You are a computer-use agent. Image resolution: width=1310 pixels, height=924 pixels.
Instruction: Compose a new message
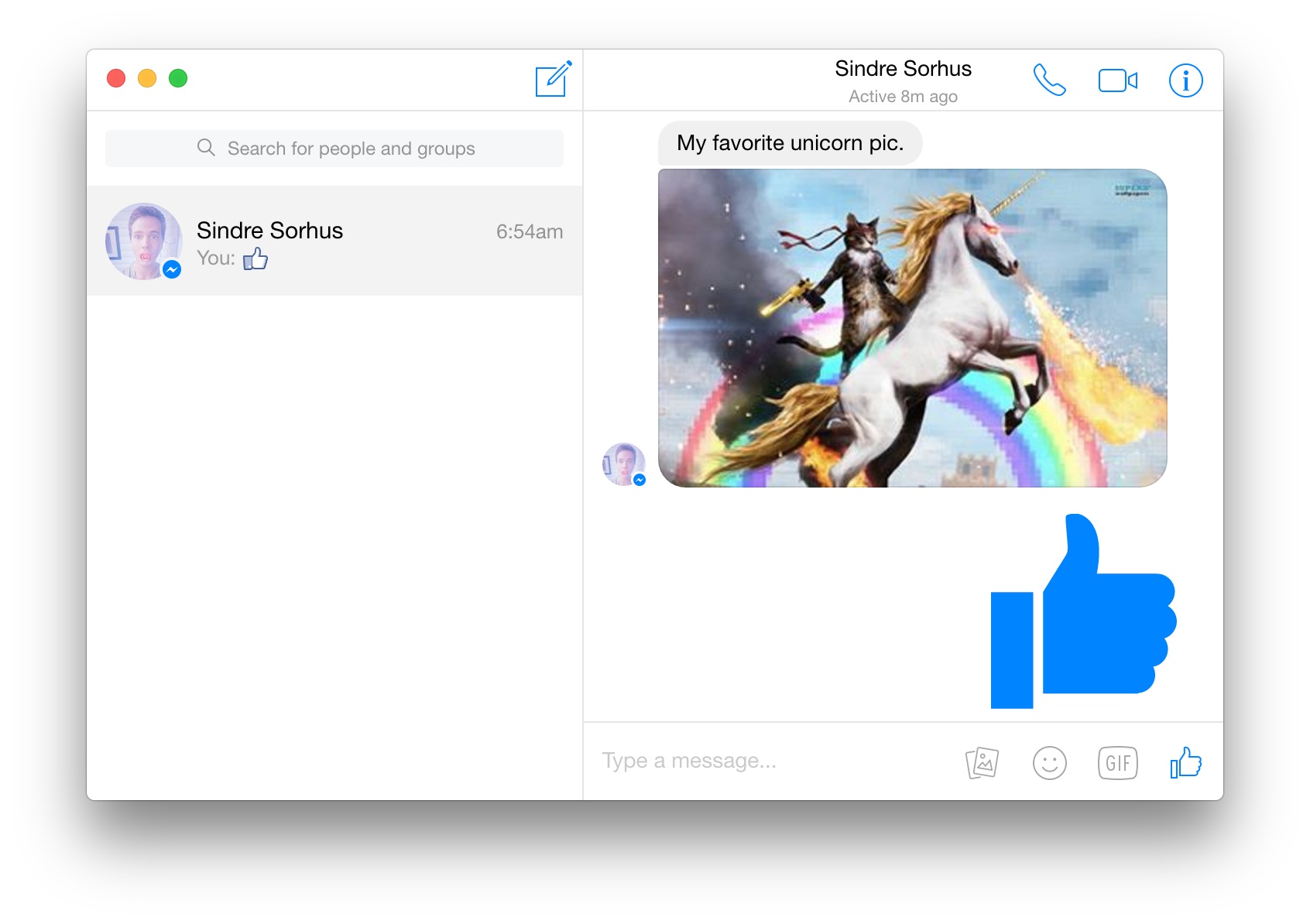point(553,79)
